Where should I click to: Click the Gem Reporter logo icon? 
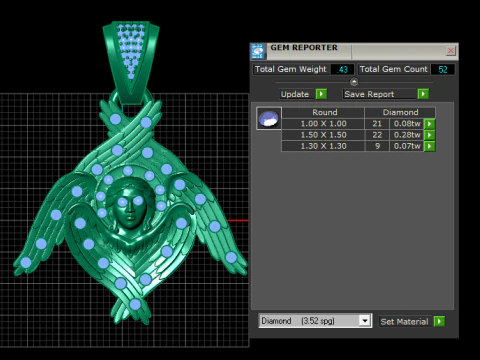click(258, 51)
